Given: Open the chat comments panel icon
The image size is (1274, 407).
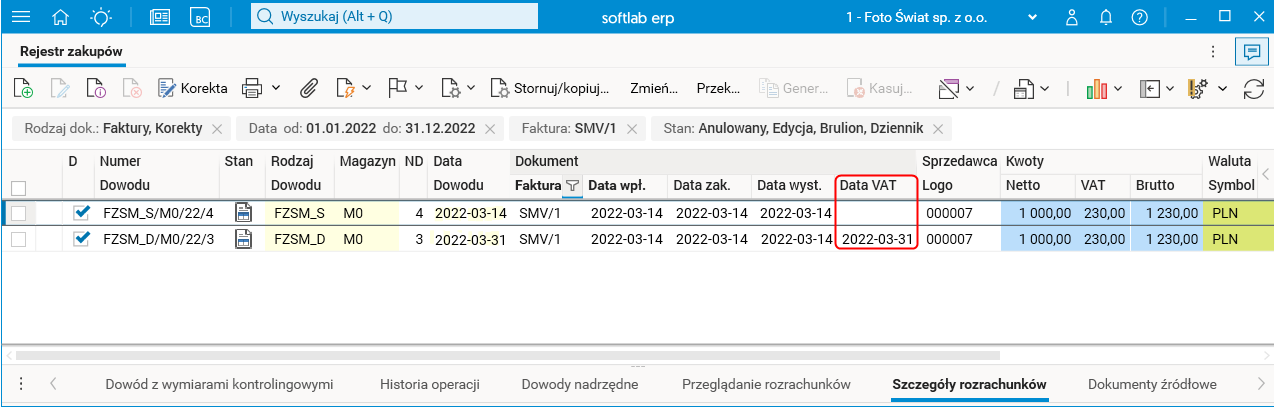Looking at the screenshot, I should [x=1248, y=52].
